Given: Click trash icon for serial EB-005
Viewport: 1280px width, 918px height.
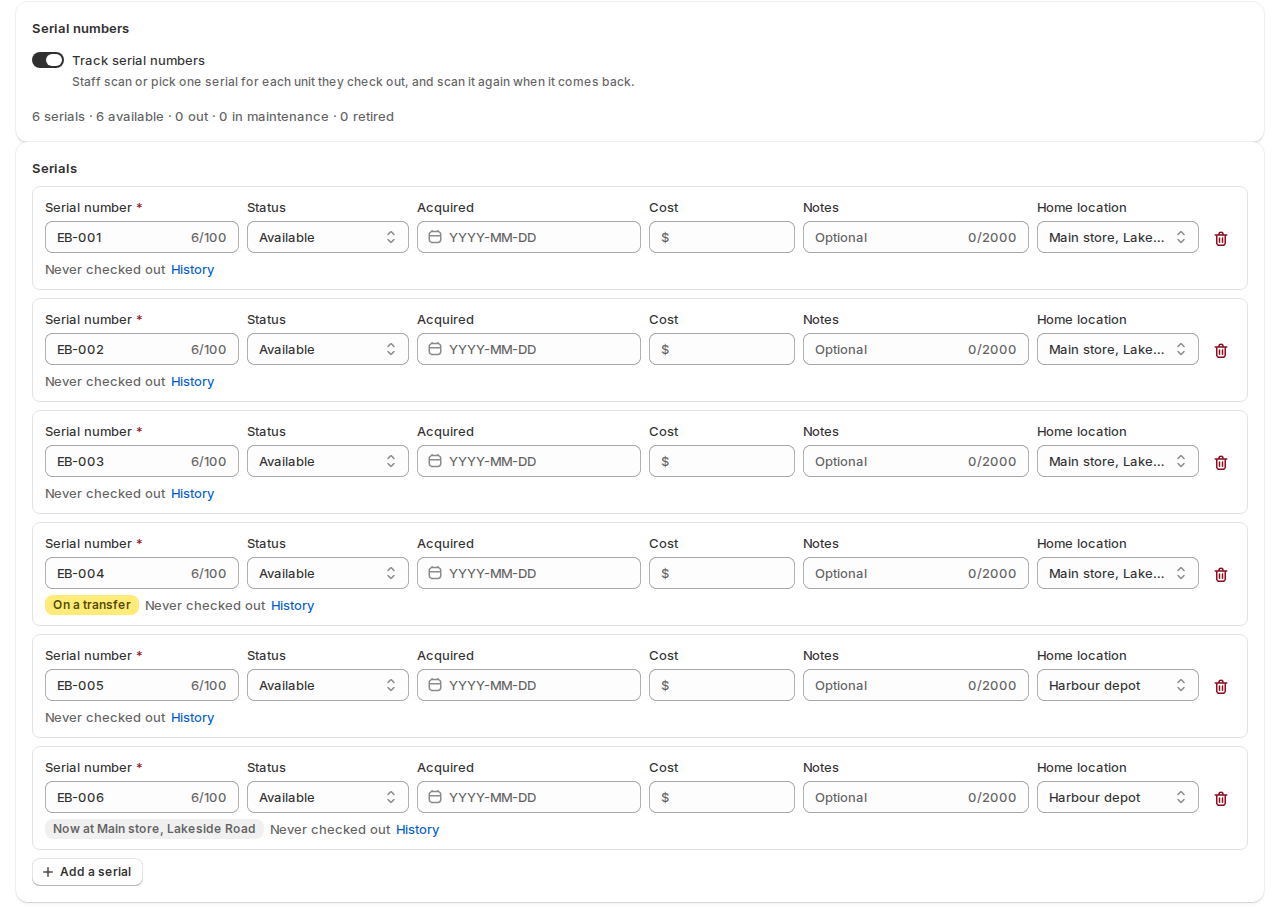Looking at the screenshot, I should (x=1220, y=686).
